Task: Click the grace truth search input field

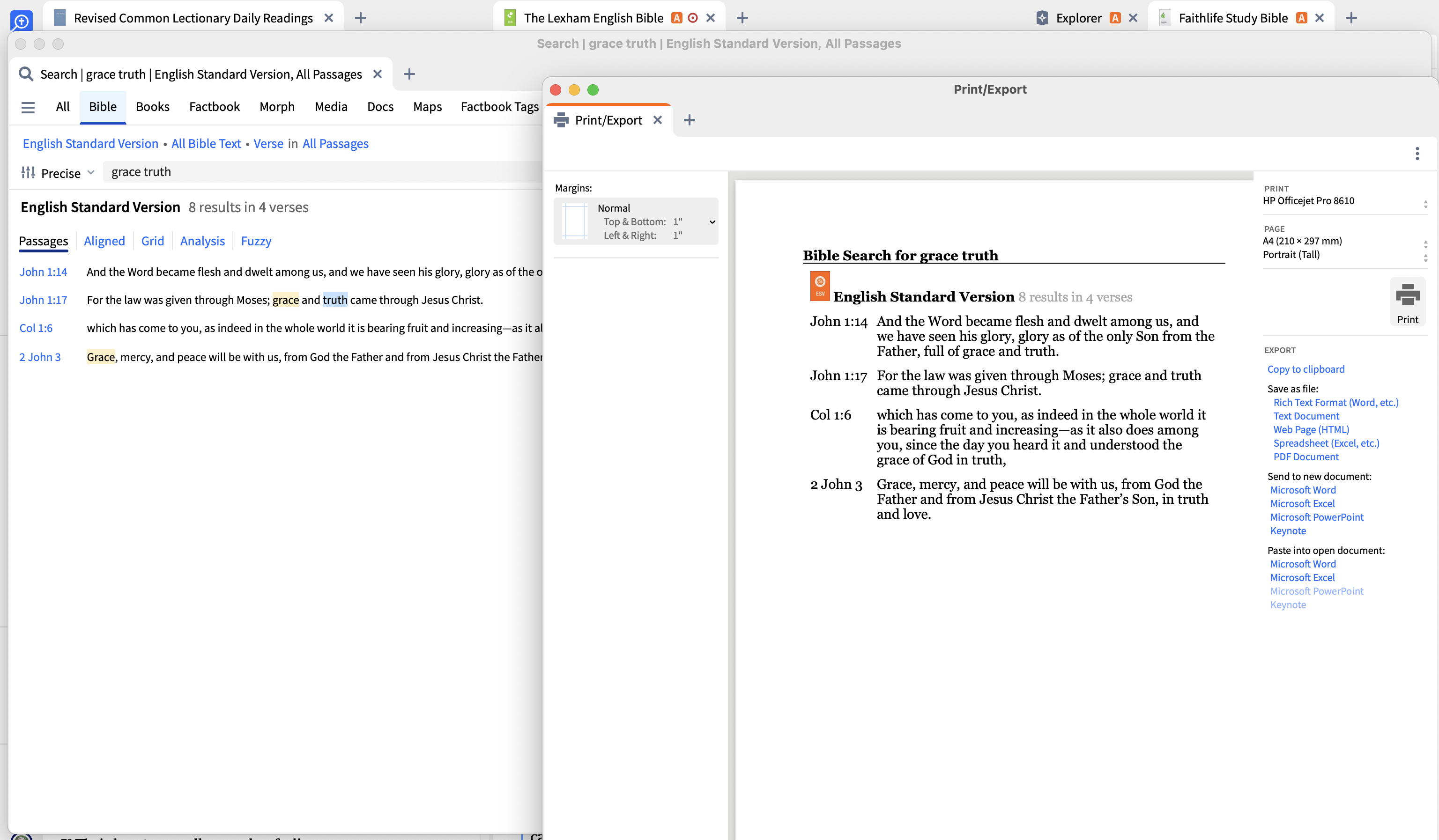Action: click(323, 172)
